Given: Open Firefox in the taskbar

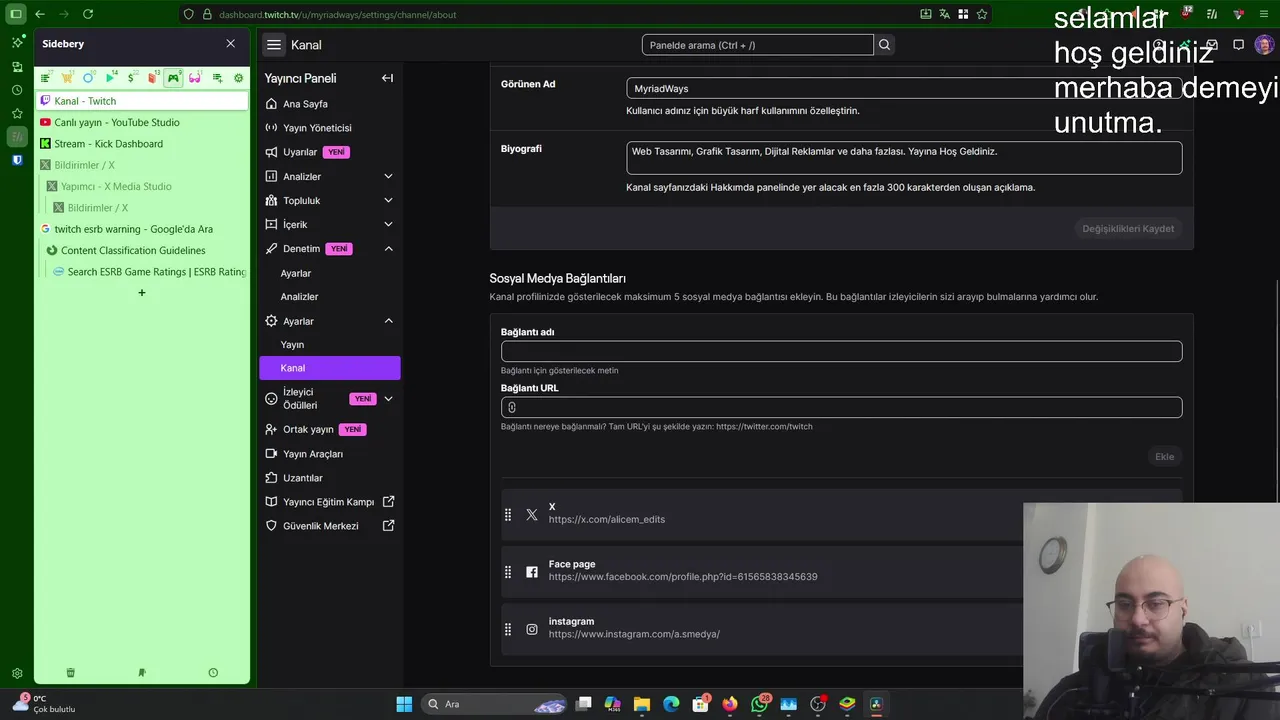Looking at the screenshot, I should tap(730, 704).
